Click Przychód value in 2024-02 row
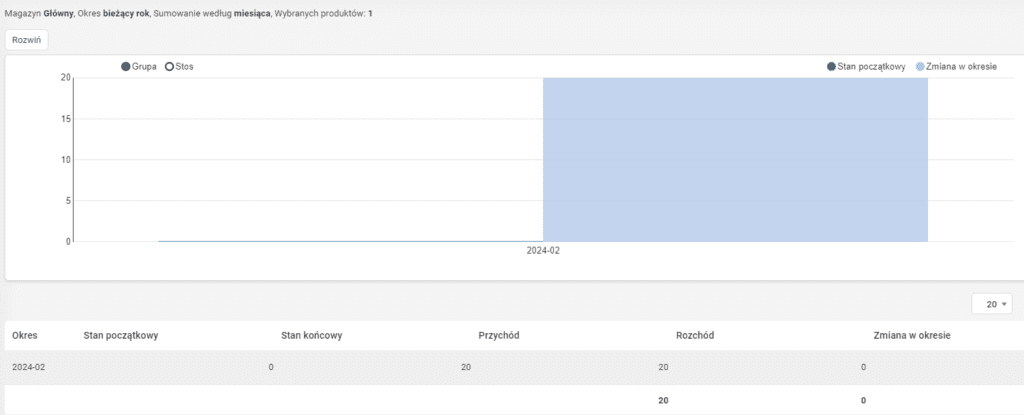1024x415 pixels. 663,368
